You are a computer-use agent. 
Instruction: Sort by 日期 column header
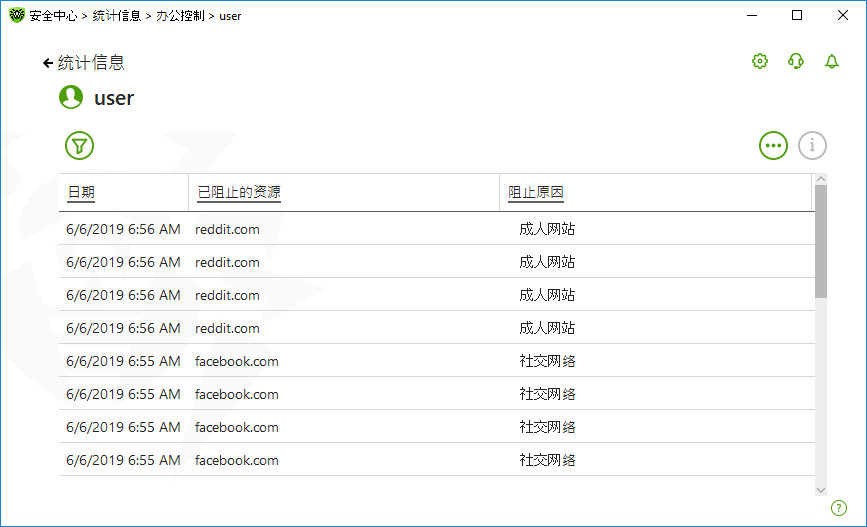tap(81, 193)
